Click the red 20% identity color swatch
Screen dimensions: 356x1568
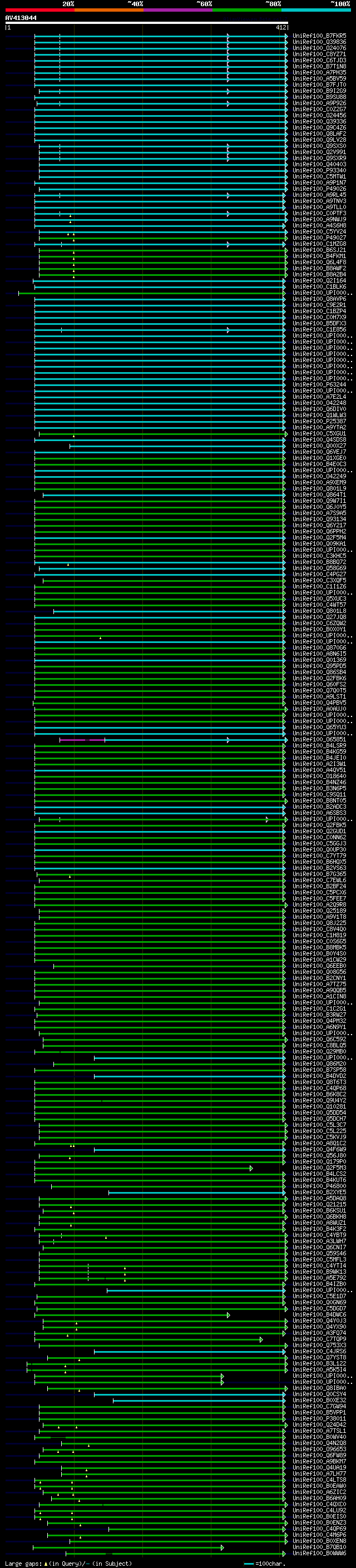(39, 11)
